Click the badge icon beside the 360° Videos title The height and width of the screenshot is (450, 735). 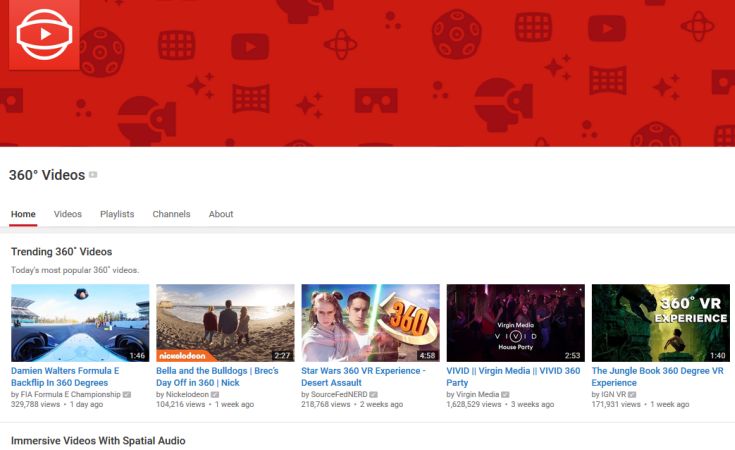[93, 175]
